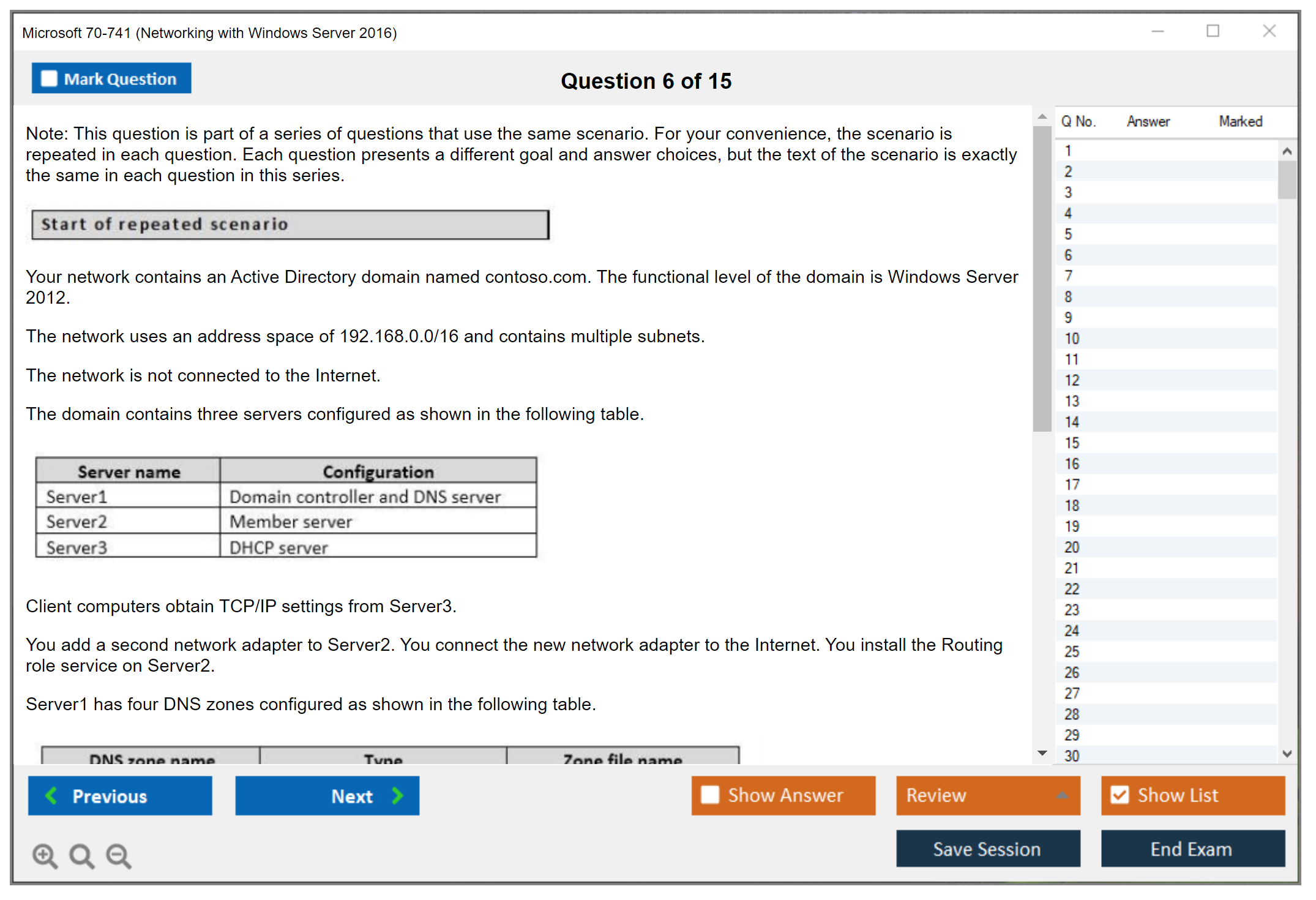1316x900 pixels.
Task: Click the question list scrollbar thumb
Action: (1287, 179)
